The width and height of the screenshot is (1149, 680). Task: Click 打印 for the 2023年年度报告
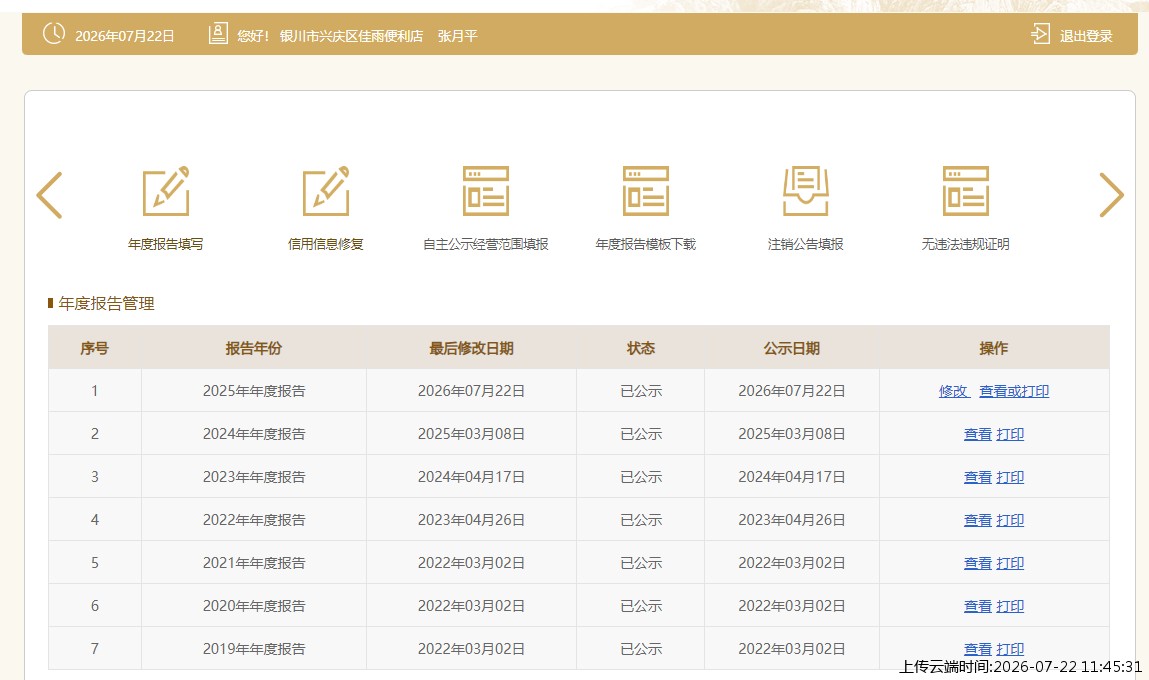tap(1010, 478)
